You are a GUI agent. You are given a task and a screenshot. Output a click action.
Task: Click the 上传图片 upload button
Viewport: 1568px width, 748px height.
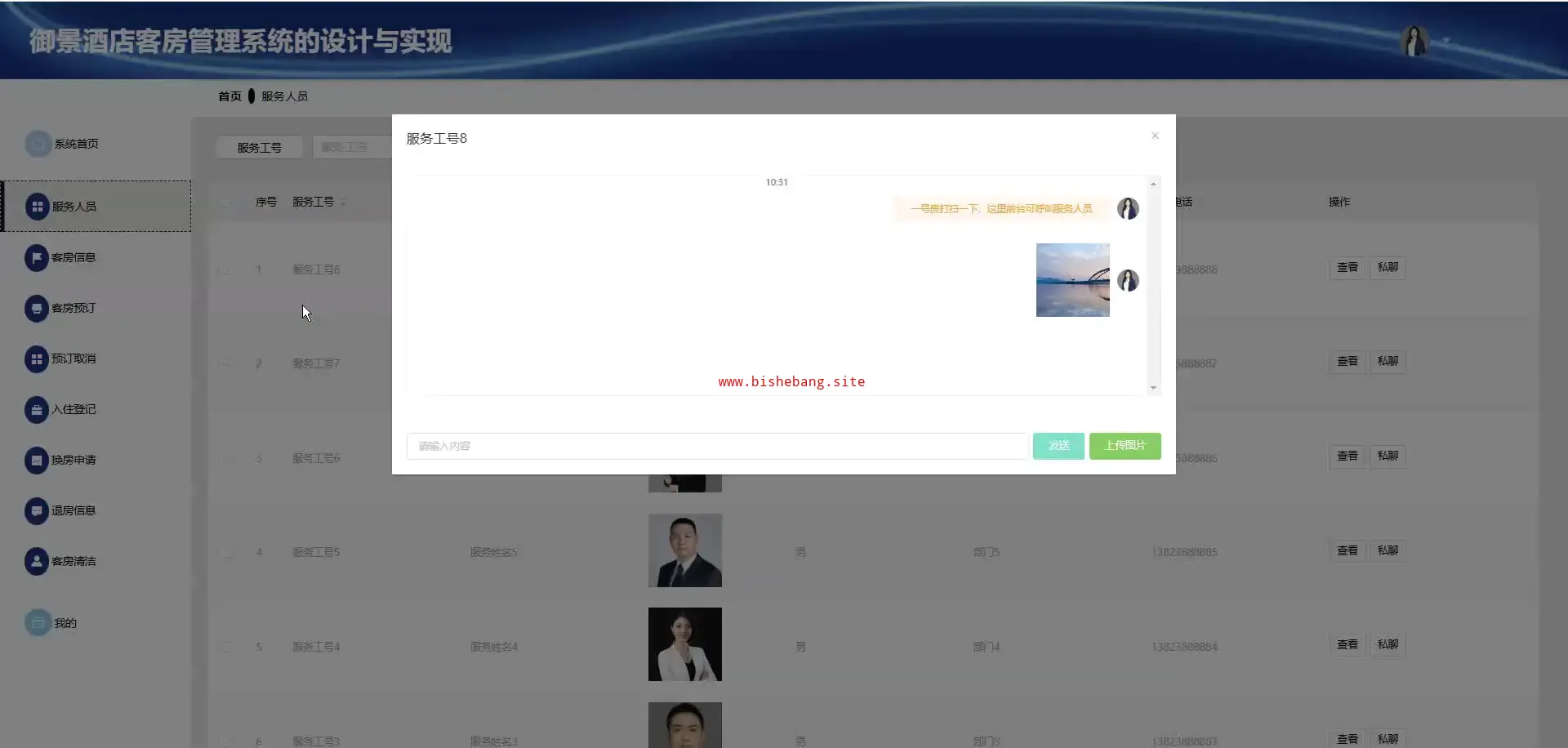[x=1125, y=446]
